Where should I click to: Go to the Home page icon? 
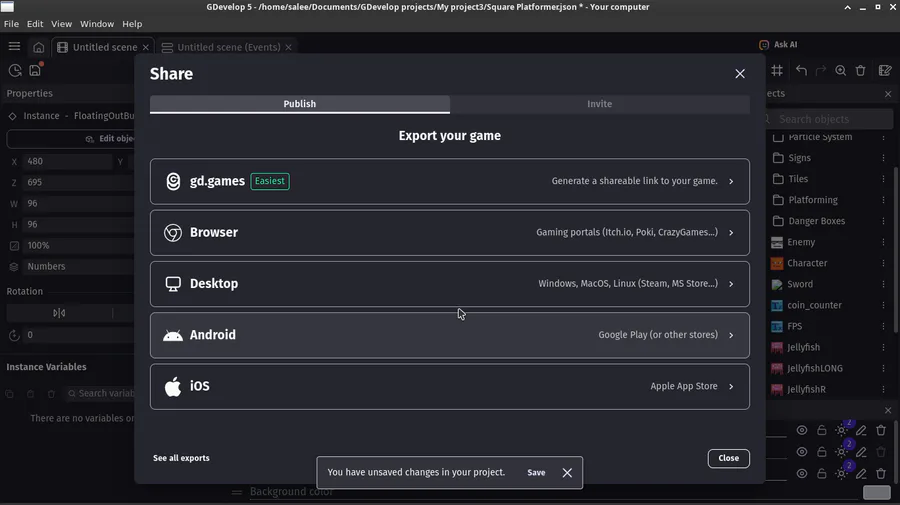38,47
